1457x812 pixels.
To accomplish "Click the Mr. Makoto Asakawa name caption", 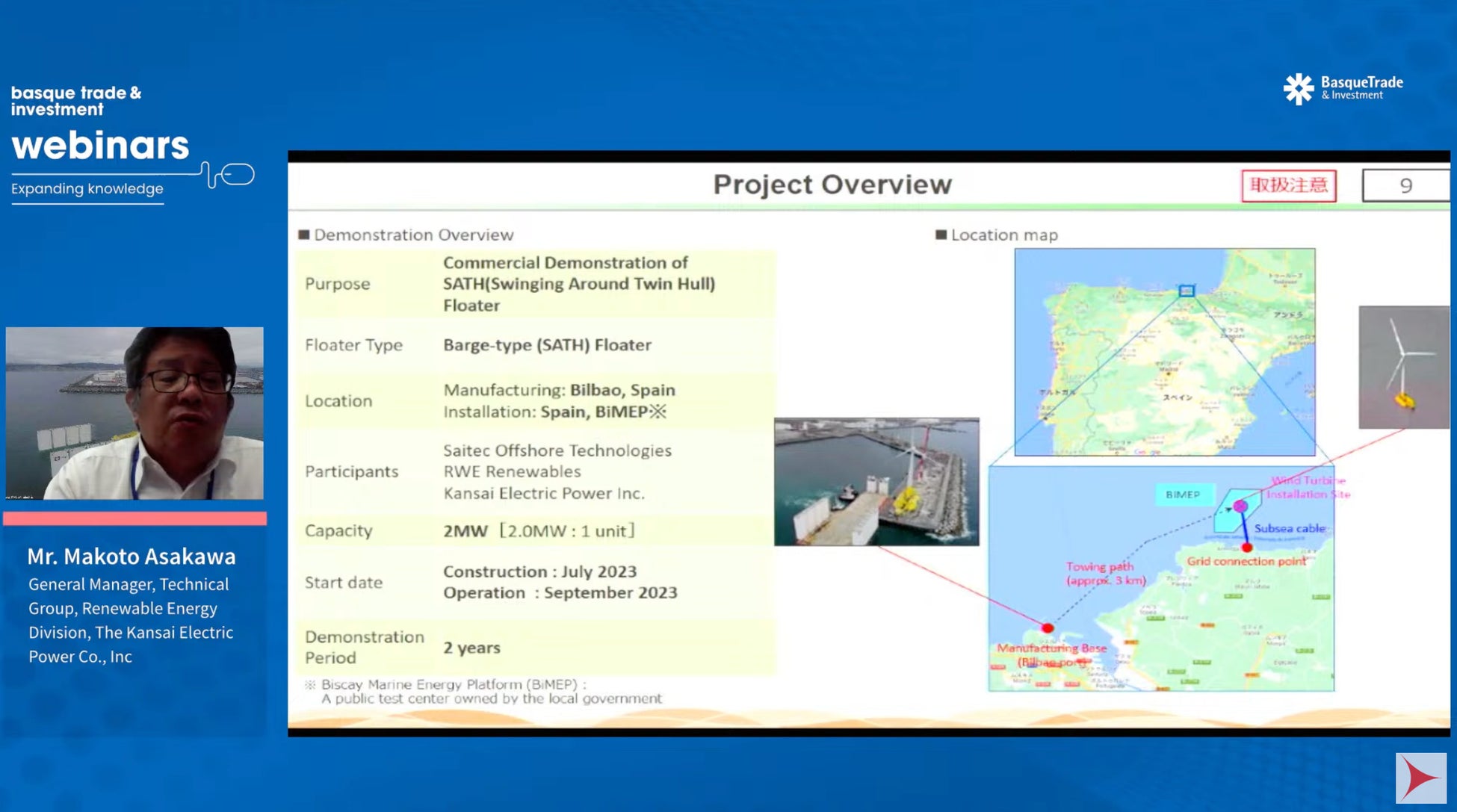I will point(132,557).
